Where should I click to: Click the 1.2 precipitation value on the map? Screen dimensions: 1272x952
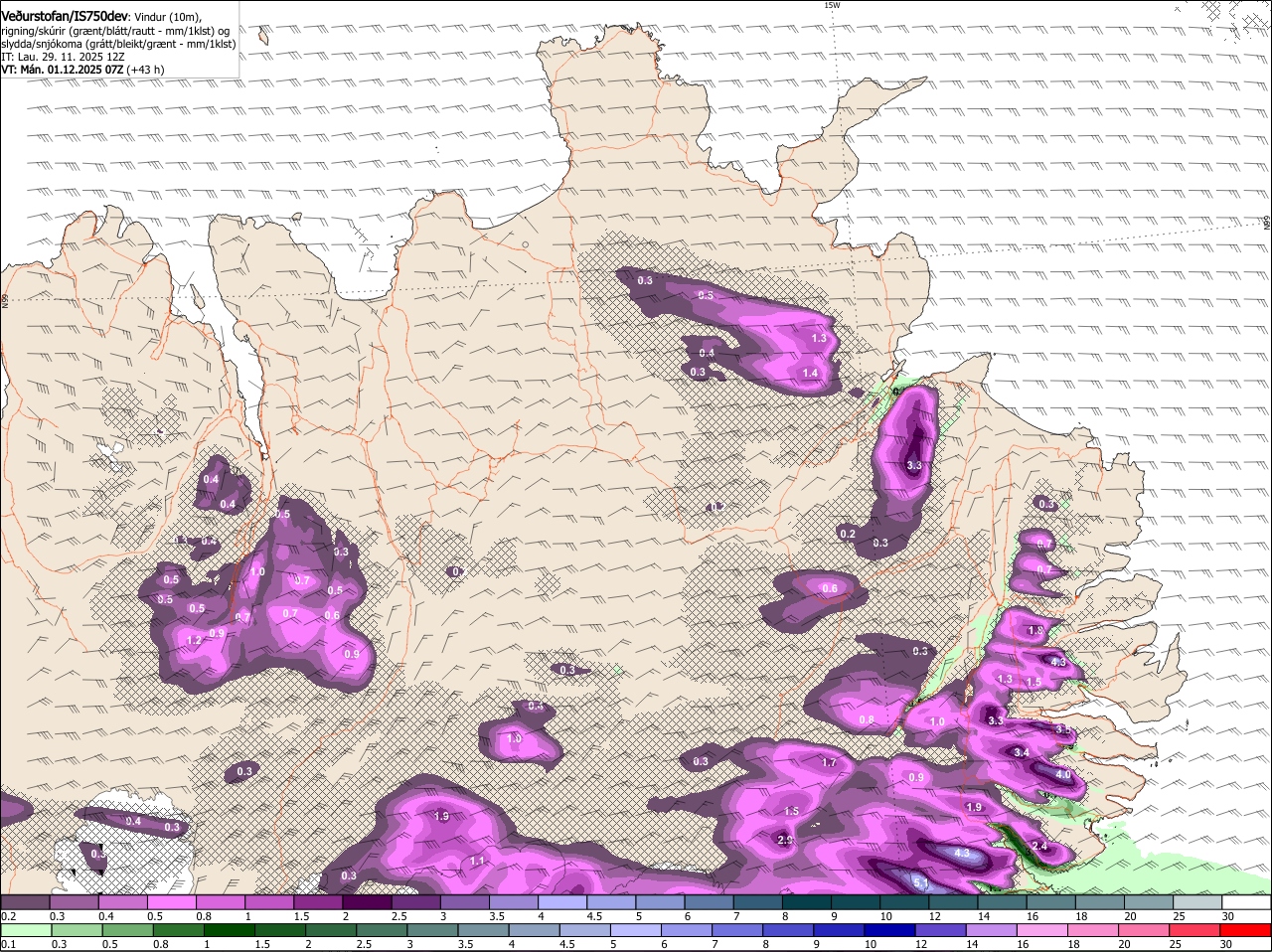[194, 640]
